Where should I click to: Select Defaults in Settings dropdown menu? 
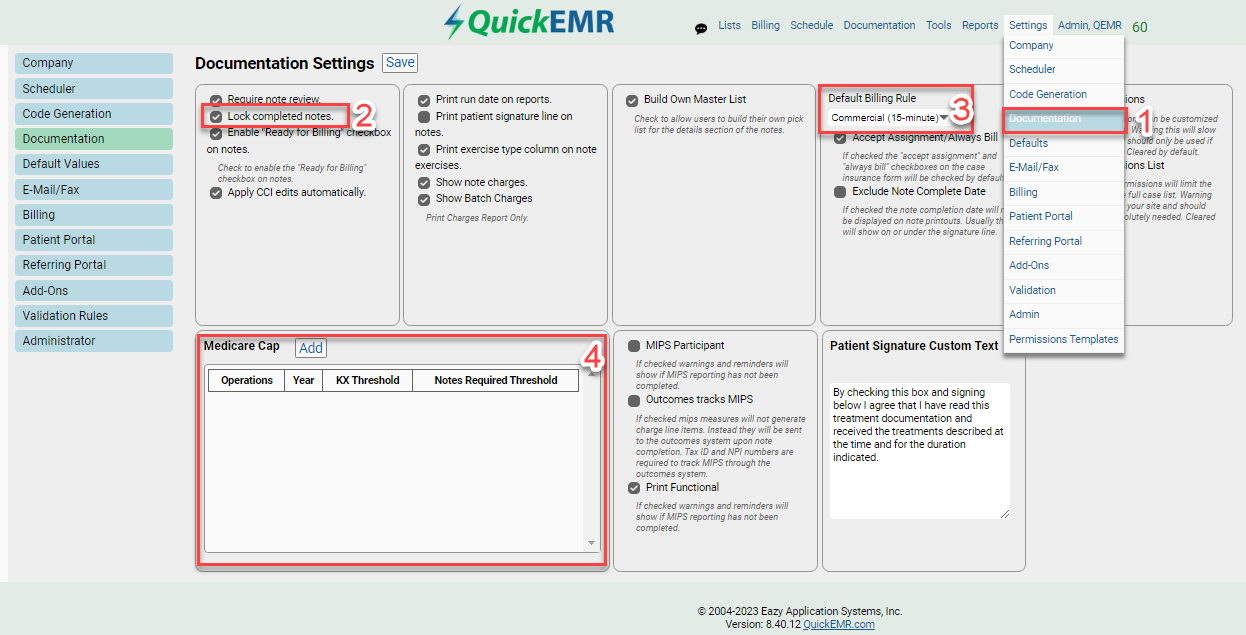[1064, 143]
